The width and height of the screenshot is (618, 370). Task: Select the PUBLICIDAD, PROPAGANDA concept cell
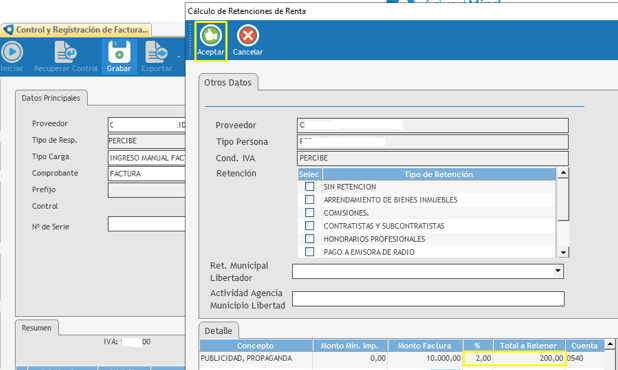(255, 358)
